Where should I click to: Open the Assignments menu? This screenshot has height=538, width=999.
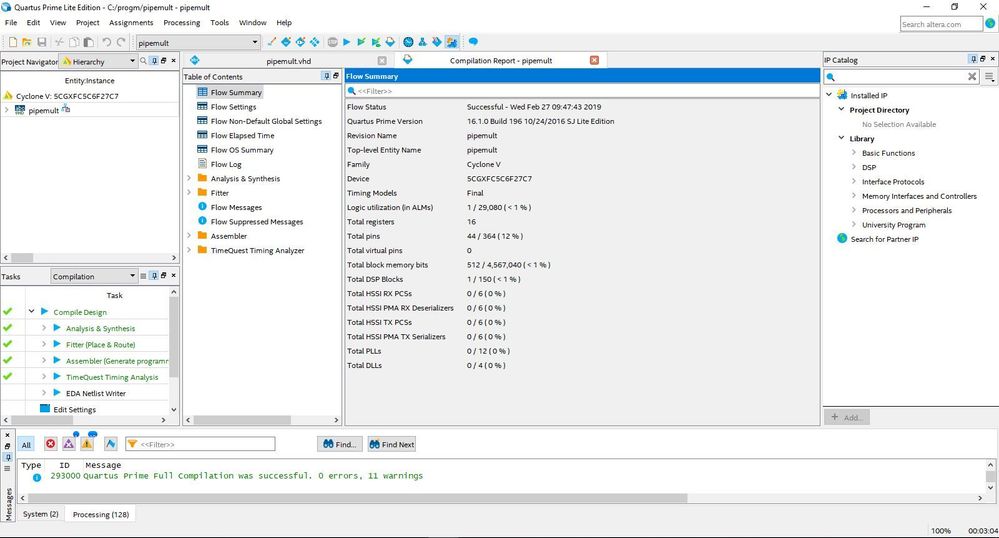pos(131,22)
